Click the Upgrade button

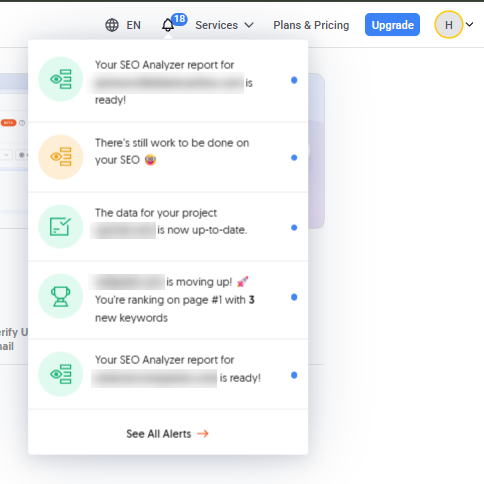click(x=392, y=25)
